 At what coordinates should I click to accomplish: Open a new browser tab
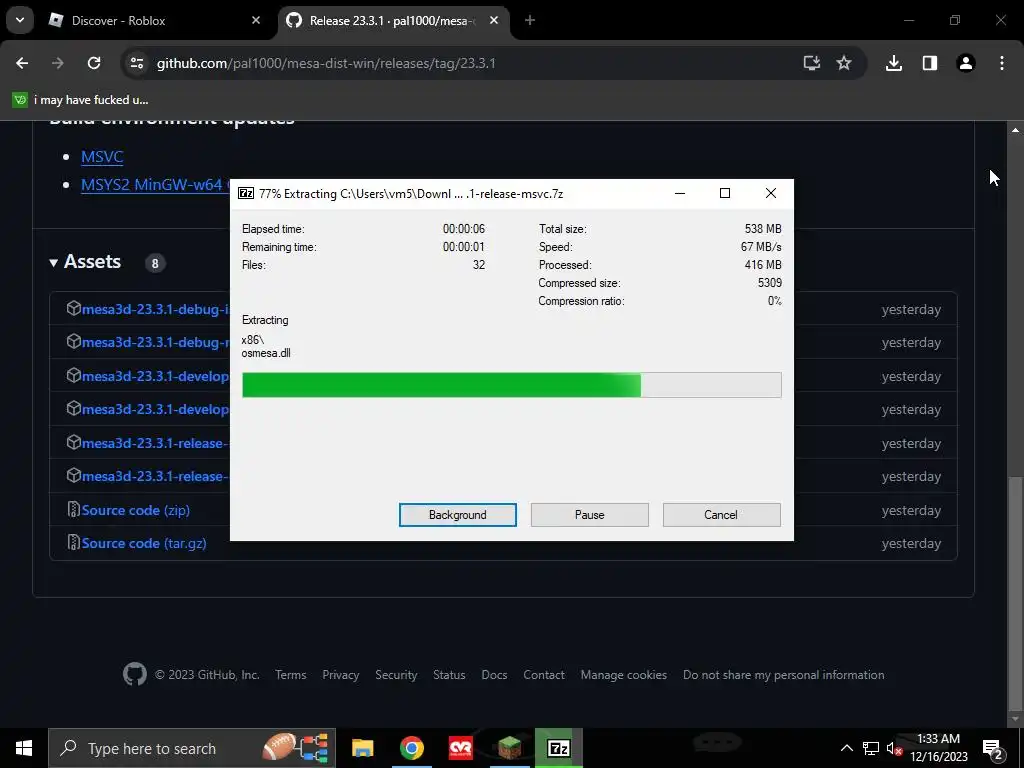click(x=530, y=20)
